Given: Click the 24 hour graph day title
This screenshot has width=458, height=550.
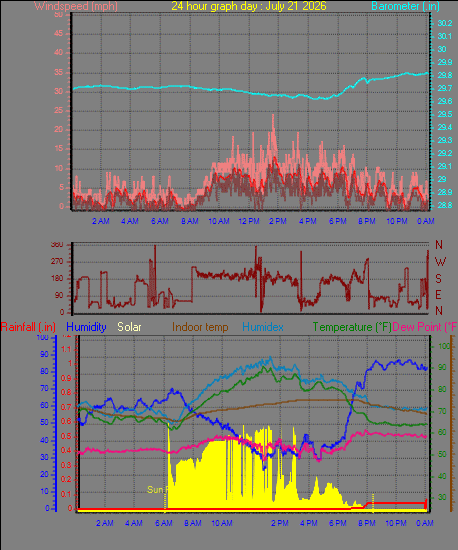Looking at the screenshot, I should [249, 6].
